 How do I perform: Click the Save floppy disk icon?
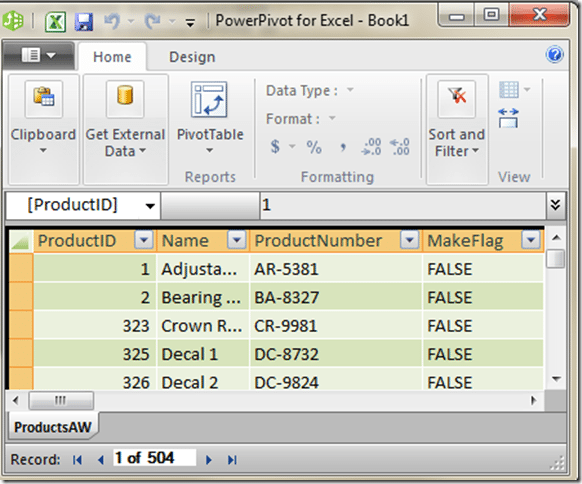[84, 21]
